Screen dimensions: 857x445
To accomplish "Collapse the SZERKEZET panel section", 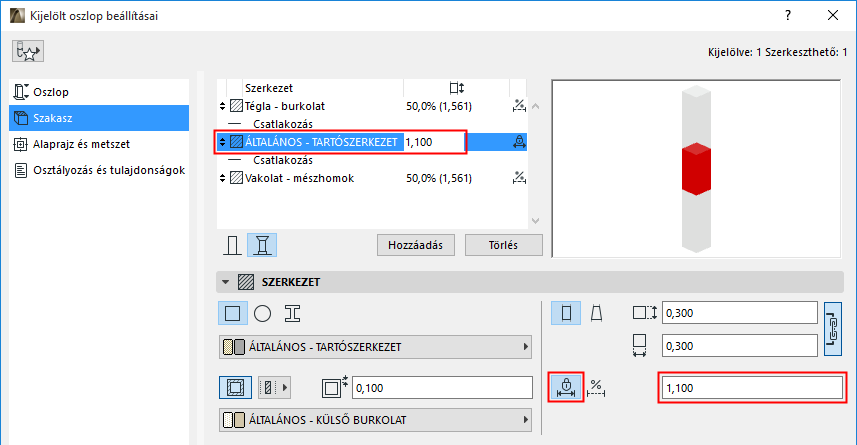I will pyautogui.click(x=226, y=283).
